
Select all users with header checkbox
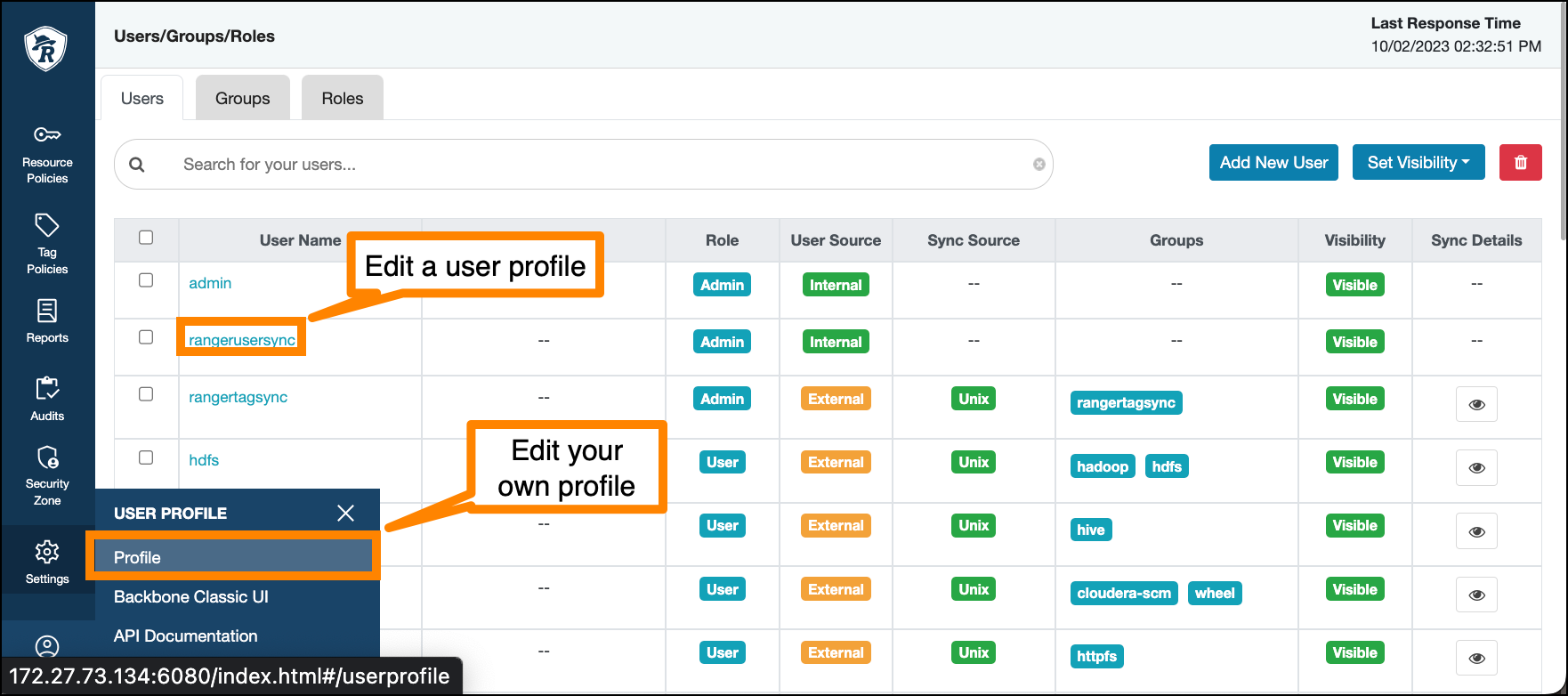146,238
